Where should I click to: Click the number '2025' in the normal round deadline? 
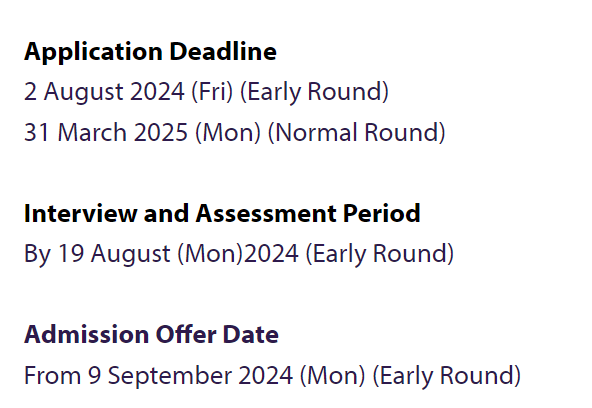pyautogui.click(x=161, y=132)
